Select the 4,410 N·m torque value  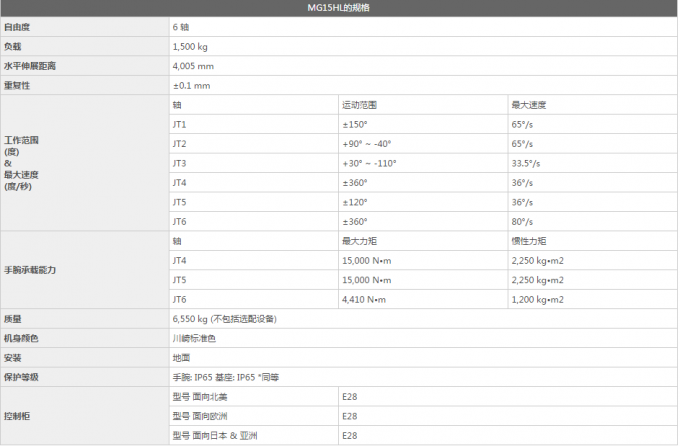pyautogui.click(x=364, y=299)
